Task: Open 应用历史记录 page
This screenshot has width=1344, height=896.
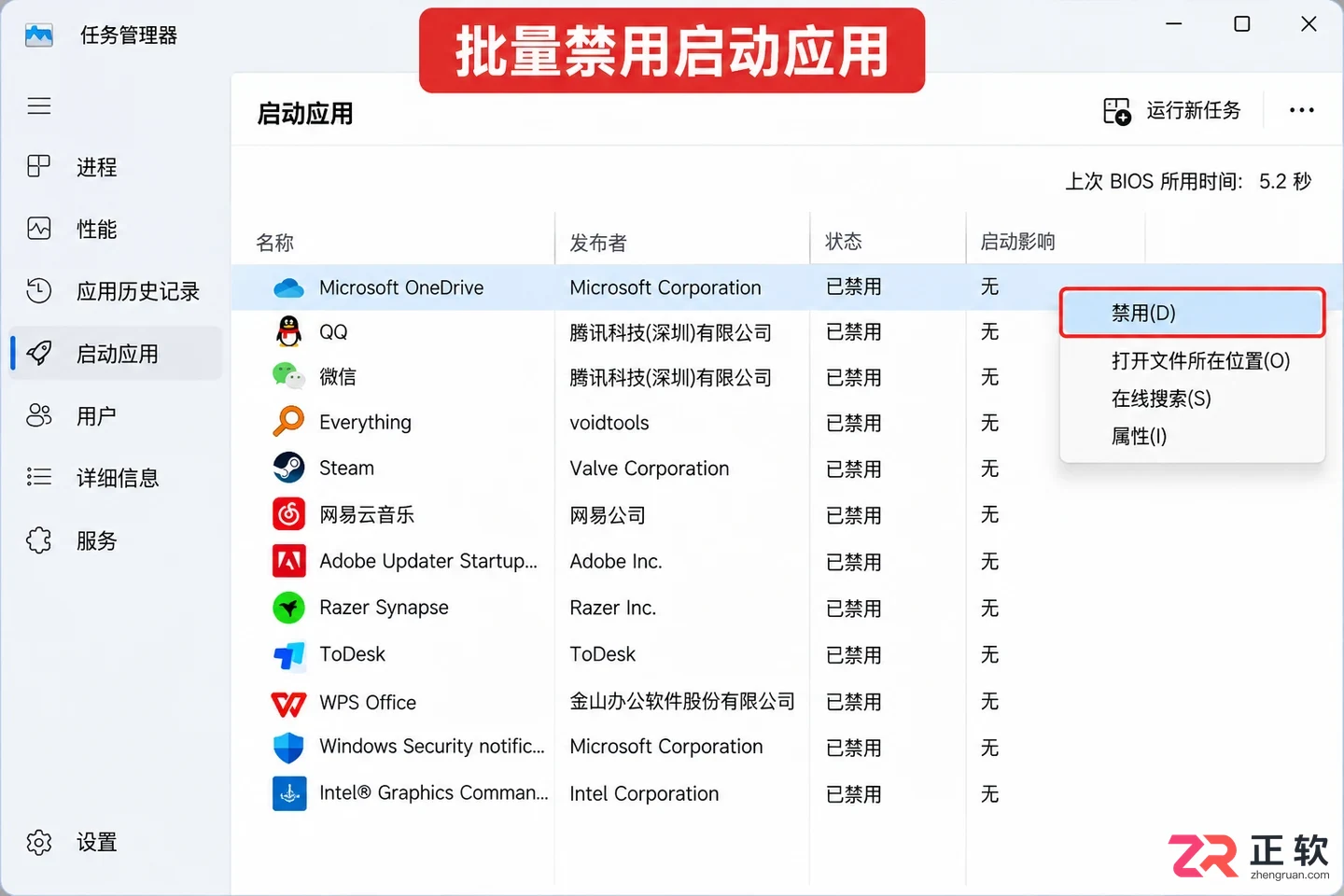Action: pos(116,291)
